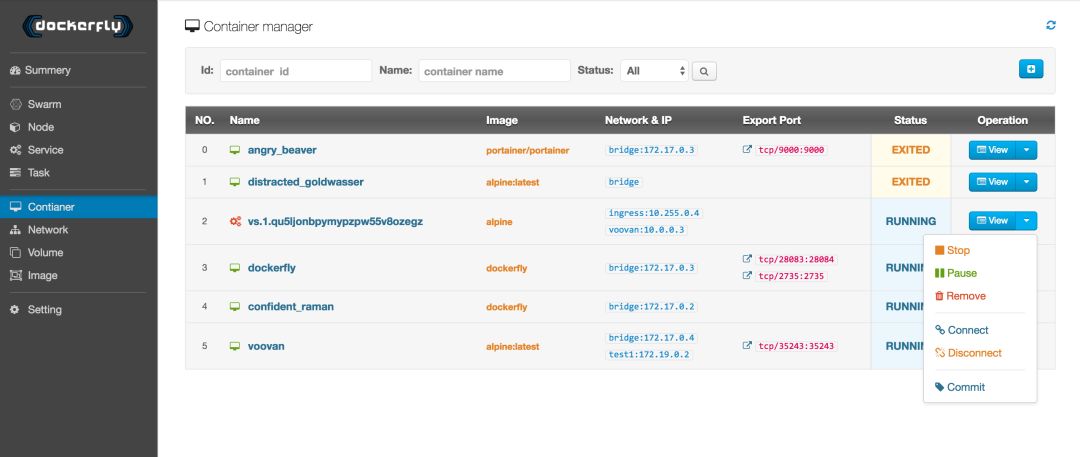1080x457 pixels.
Task: Open external link icon for tcp/35243:35243
Action: [x=748, y=346]
